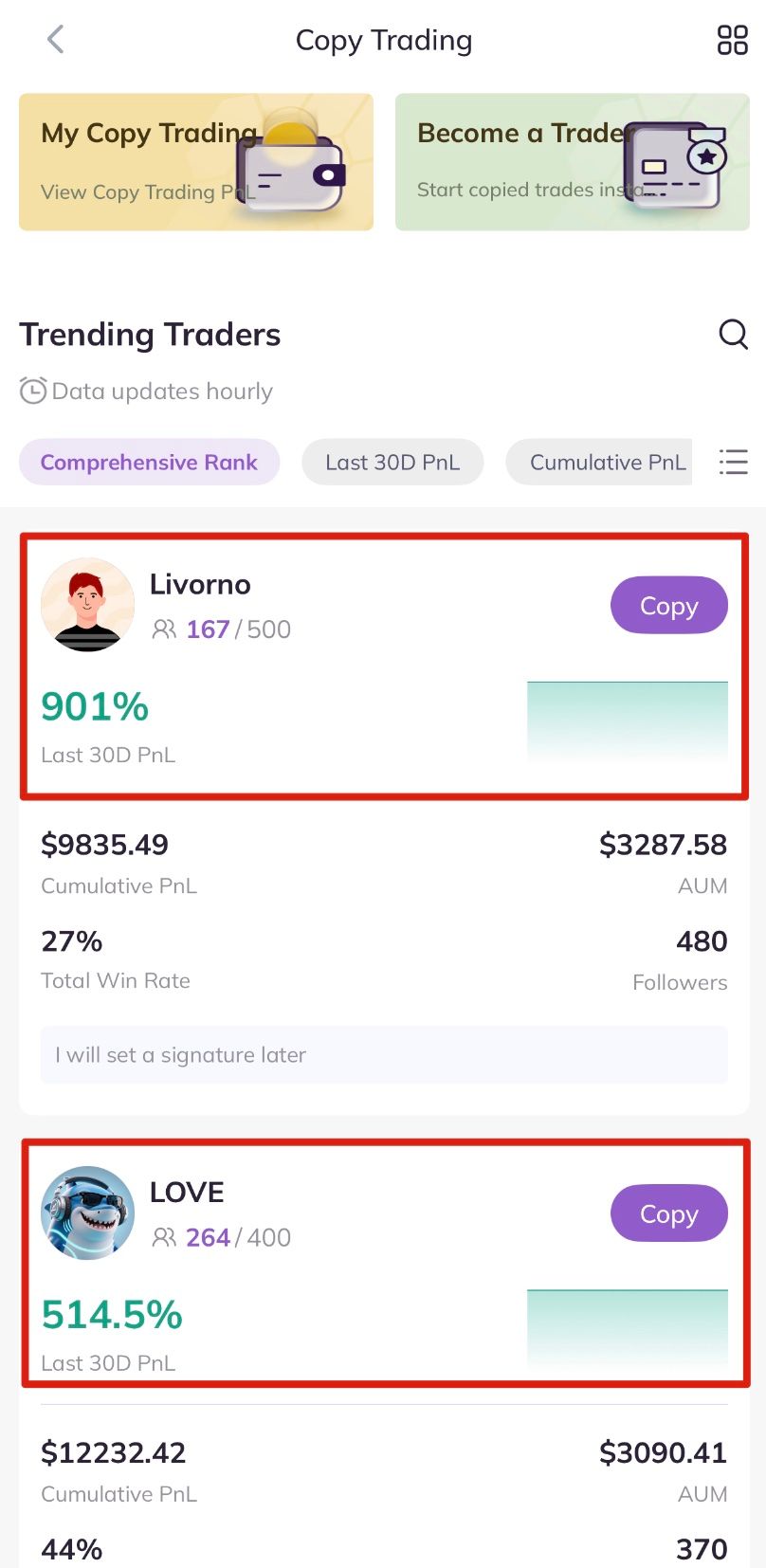Open the My Copy Trading card
Screen dimensions: 766x1568
[196, 162]
